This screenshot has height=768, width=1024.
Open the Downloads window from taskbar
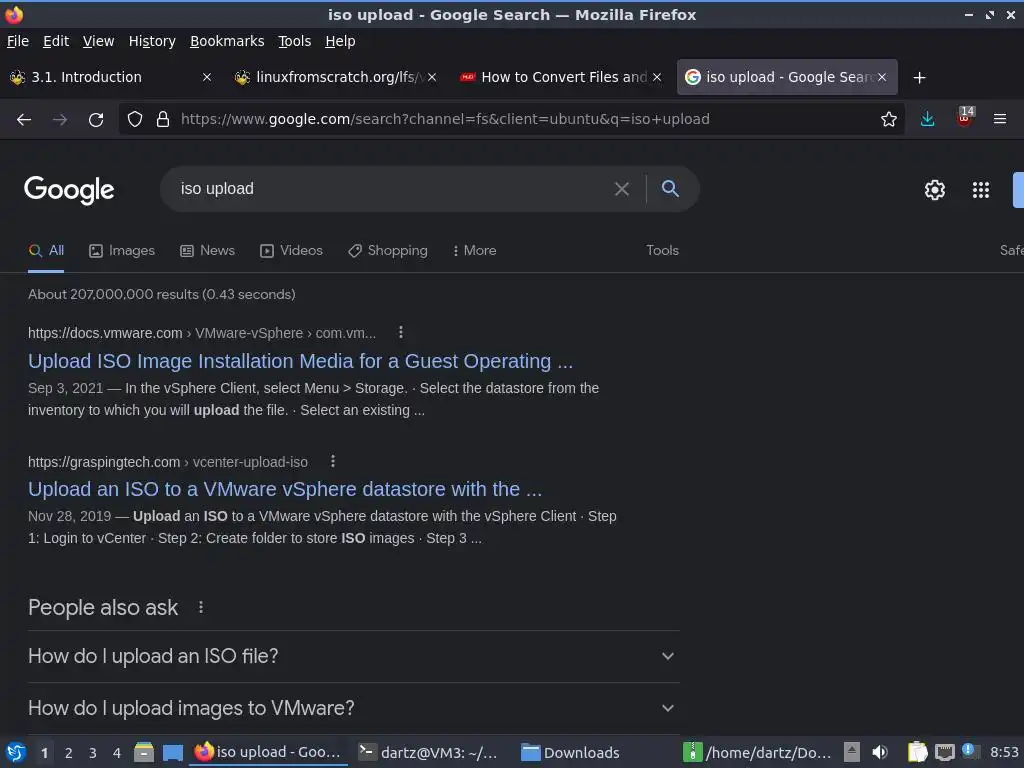point(570,753)
